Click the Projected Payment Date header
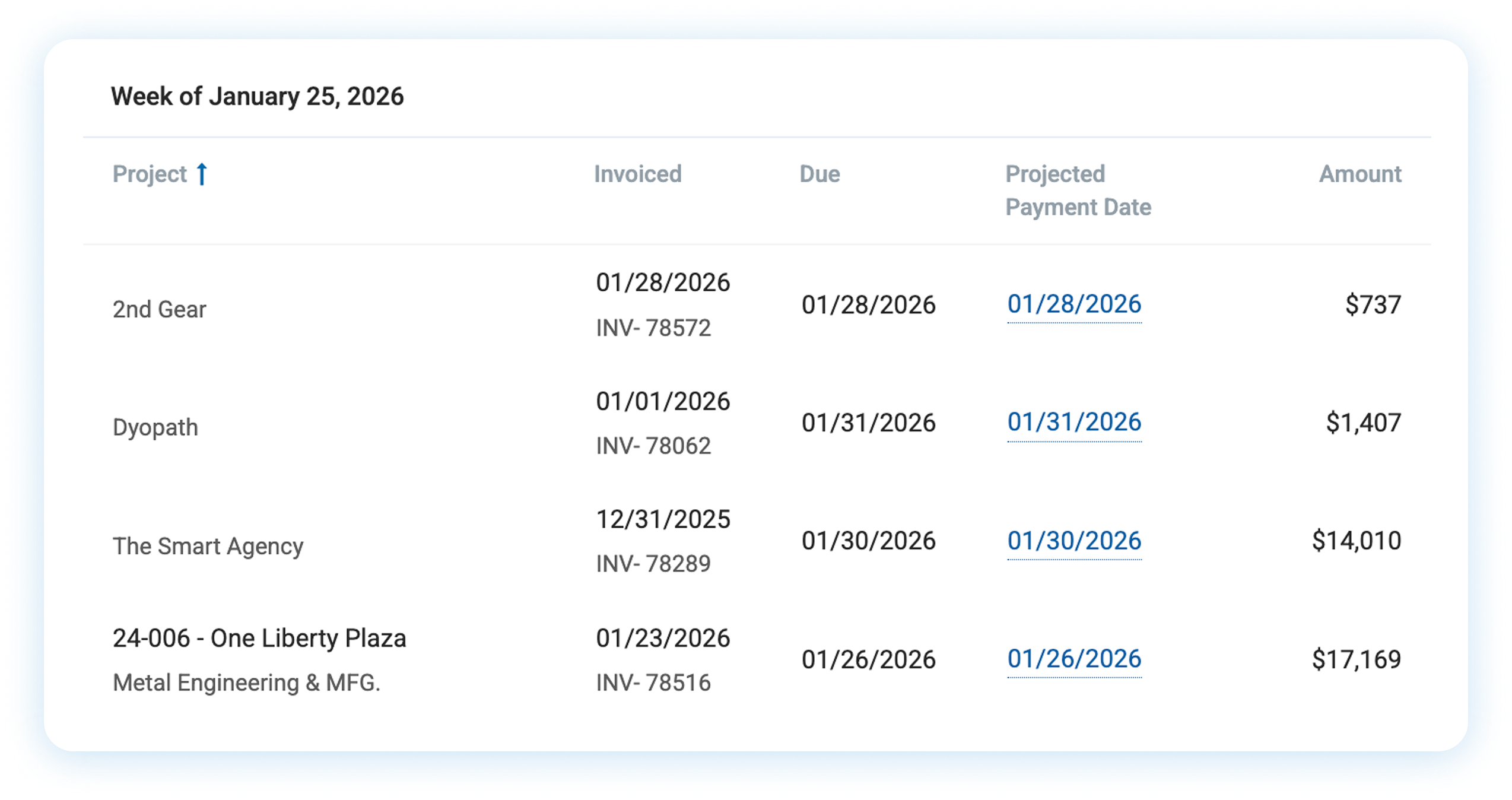Screen dimensions: 1512x800 click(x=1078, y=191)
